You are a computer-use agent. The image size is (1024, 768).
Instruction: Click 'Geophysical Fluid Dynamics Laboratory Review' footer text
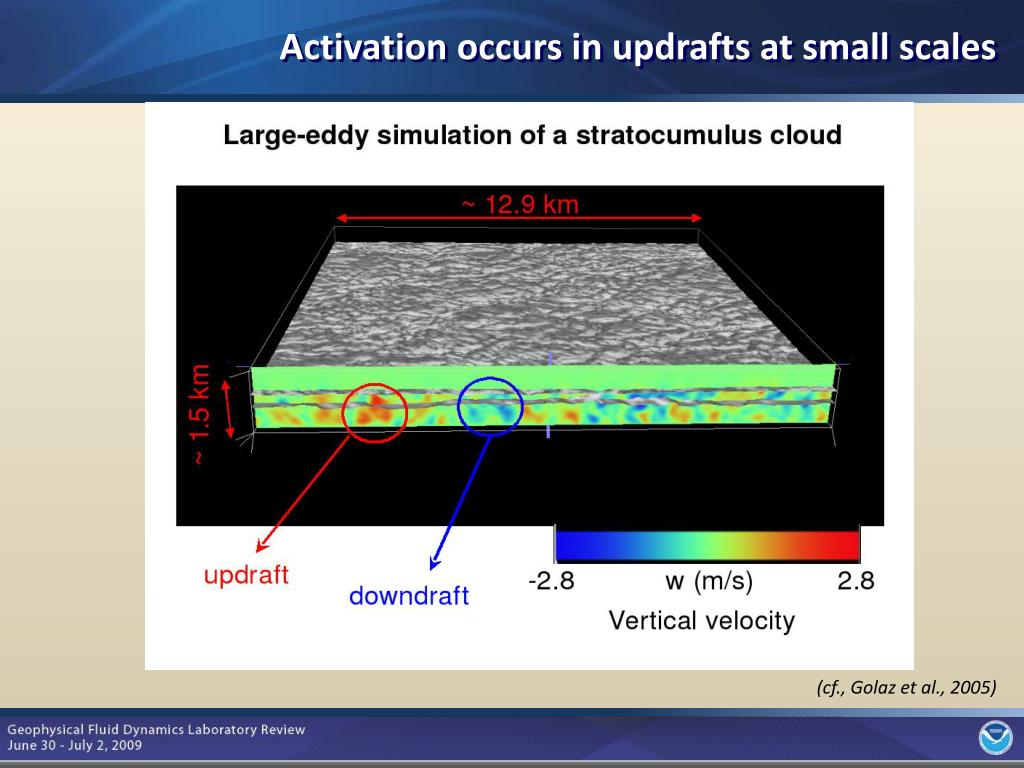pos(156,729)
